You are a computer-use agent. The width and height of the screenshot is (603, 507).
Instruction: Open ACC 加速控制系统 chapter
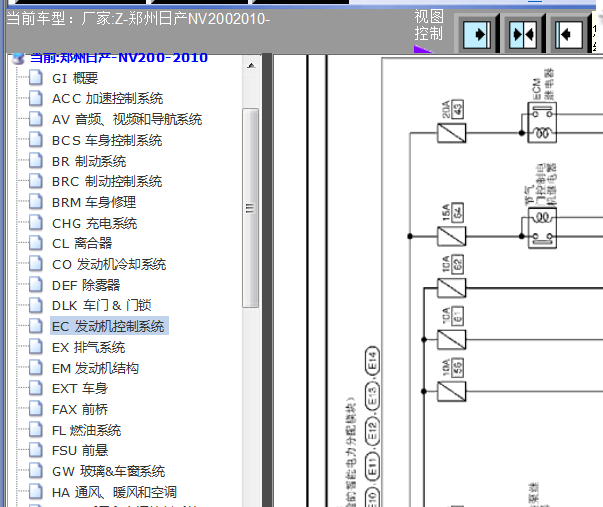pyautogui.click(x=108, y=99)
